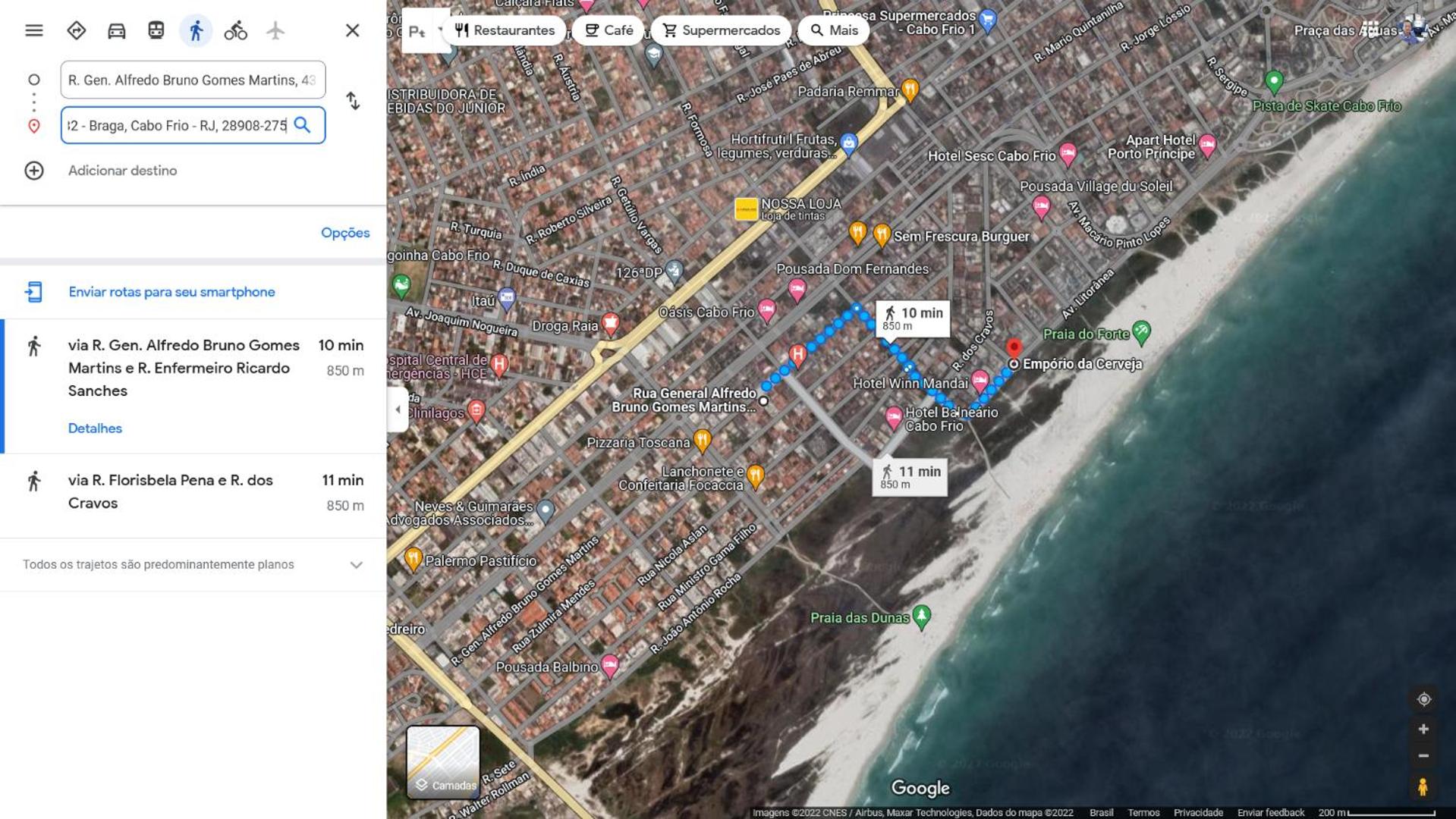Open Sem Frescura Burguer marker
1456x819 pixels.
(x=882, y=235)
